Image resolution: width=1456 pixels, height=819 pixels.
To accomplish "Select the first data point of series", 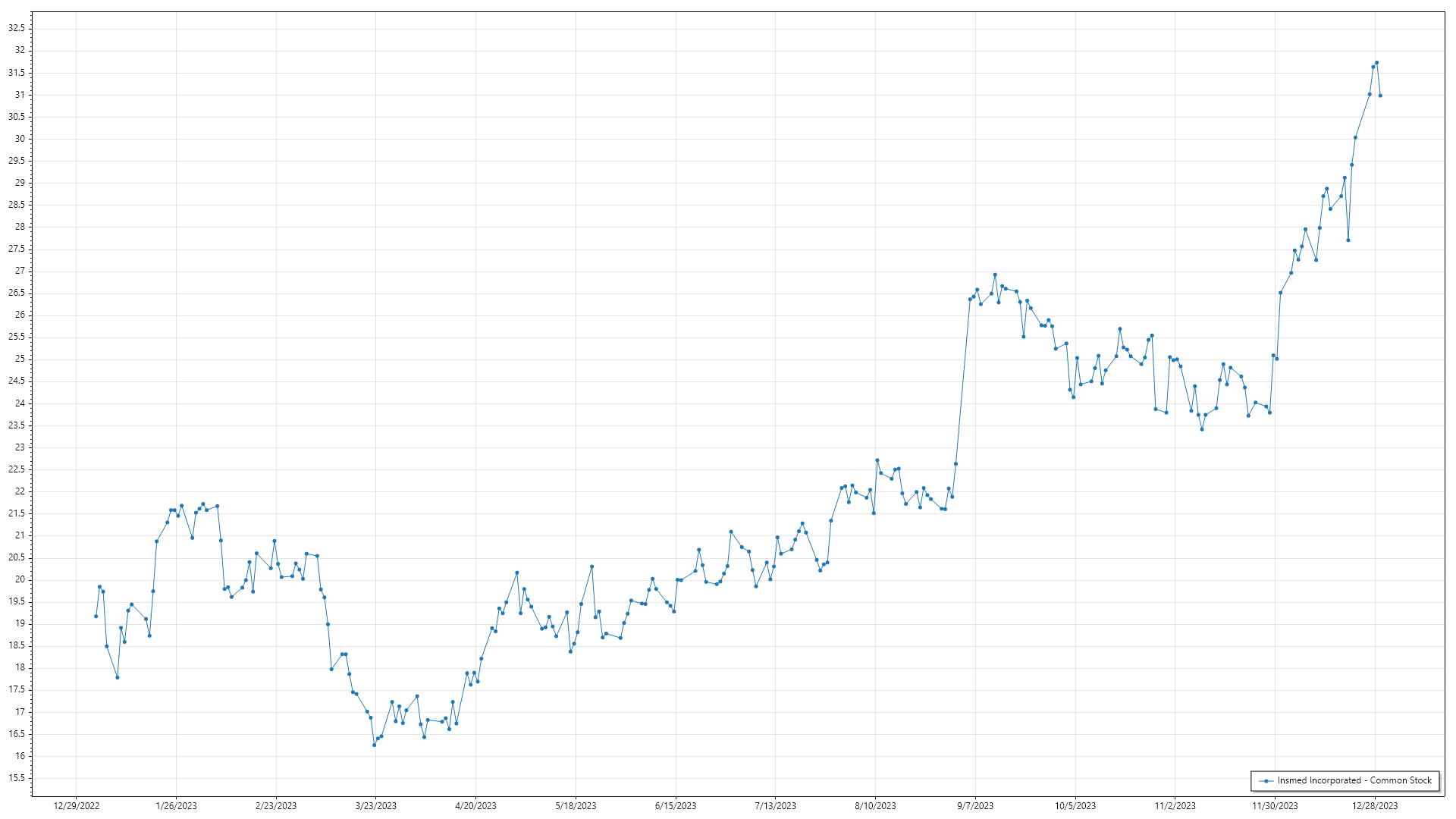I will coord(96,617).
